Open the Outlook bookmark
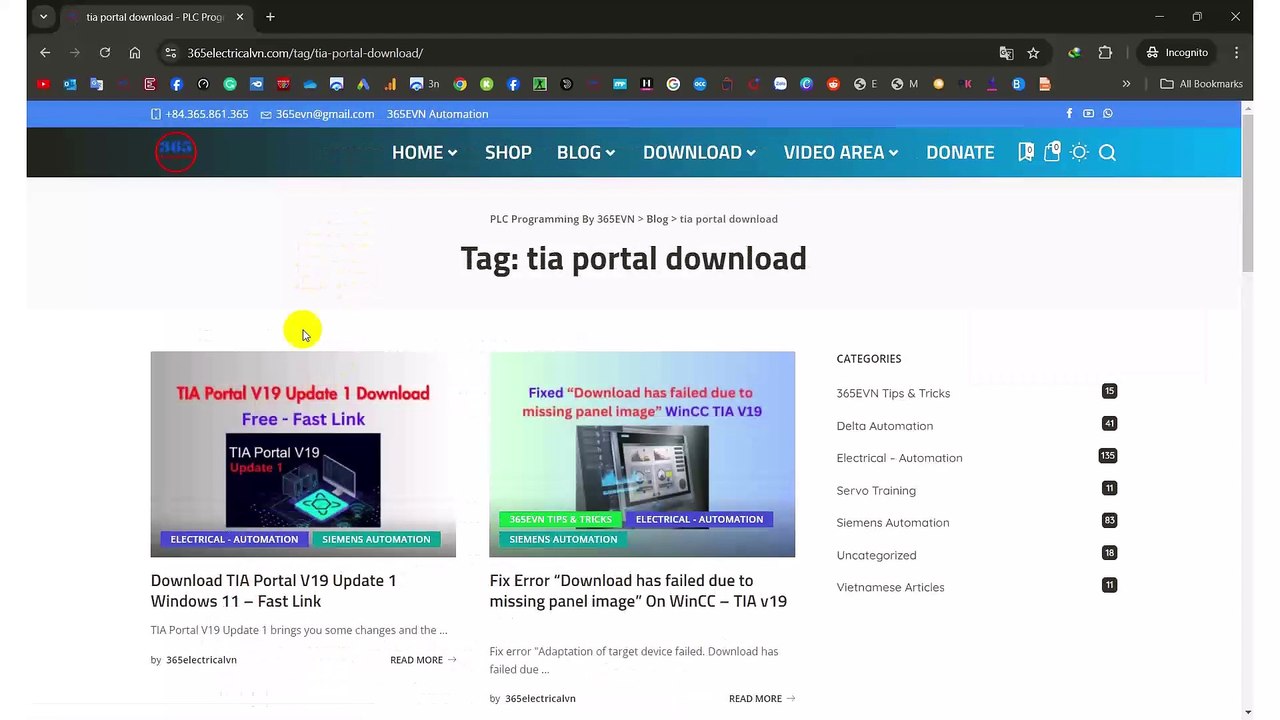The width and height of the screenshot is (1280, 720). coord(70,84)
